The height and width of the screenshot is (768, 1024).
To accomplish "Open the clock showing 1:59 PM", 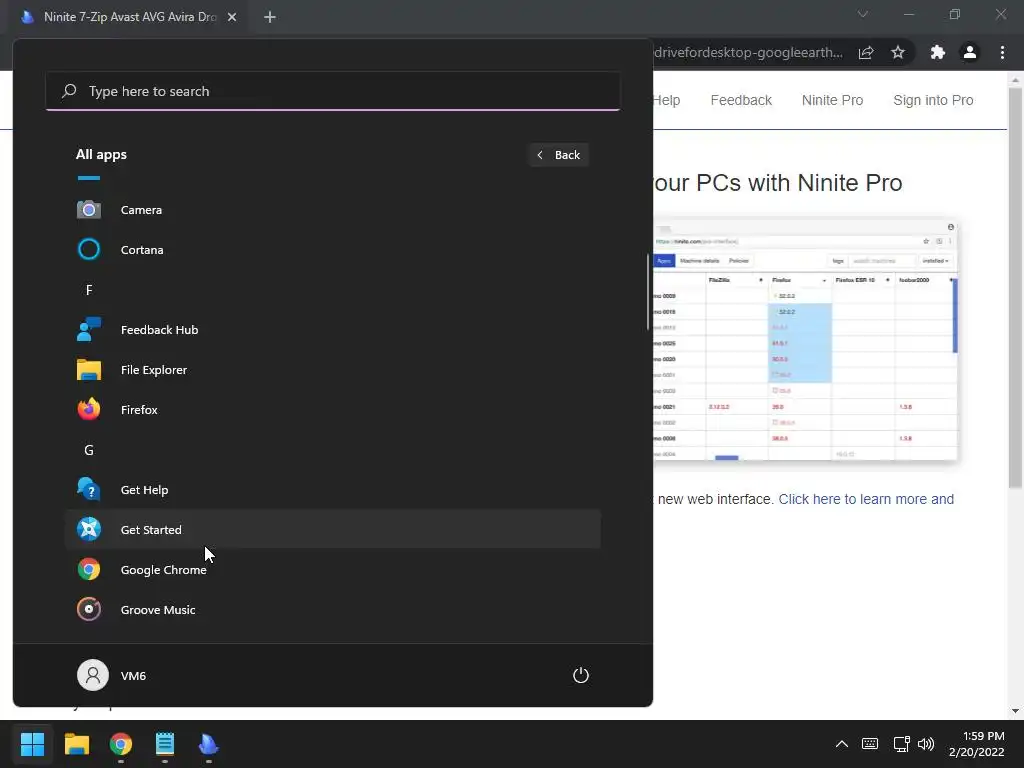I will (x=977, y=744).
